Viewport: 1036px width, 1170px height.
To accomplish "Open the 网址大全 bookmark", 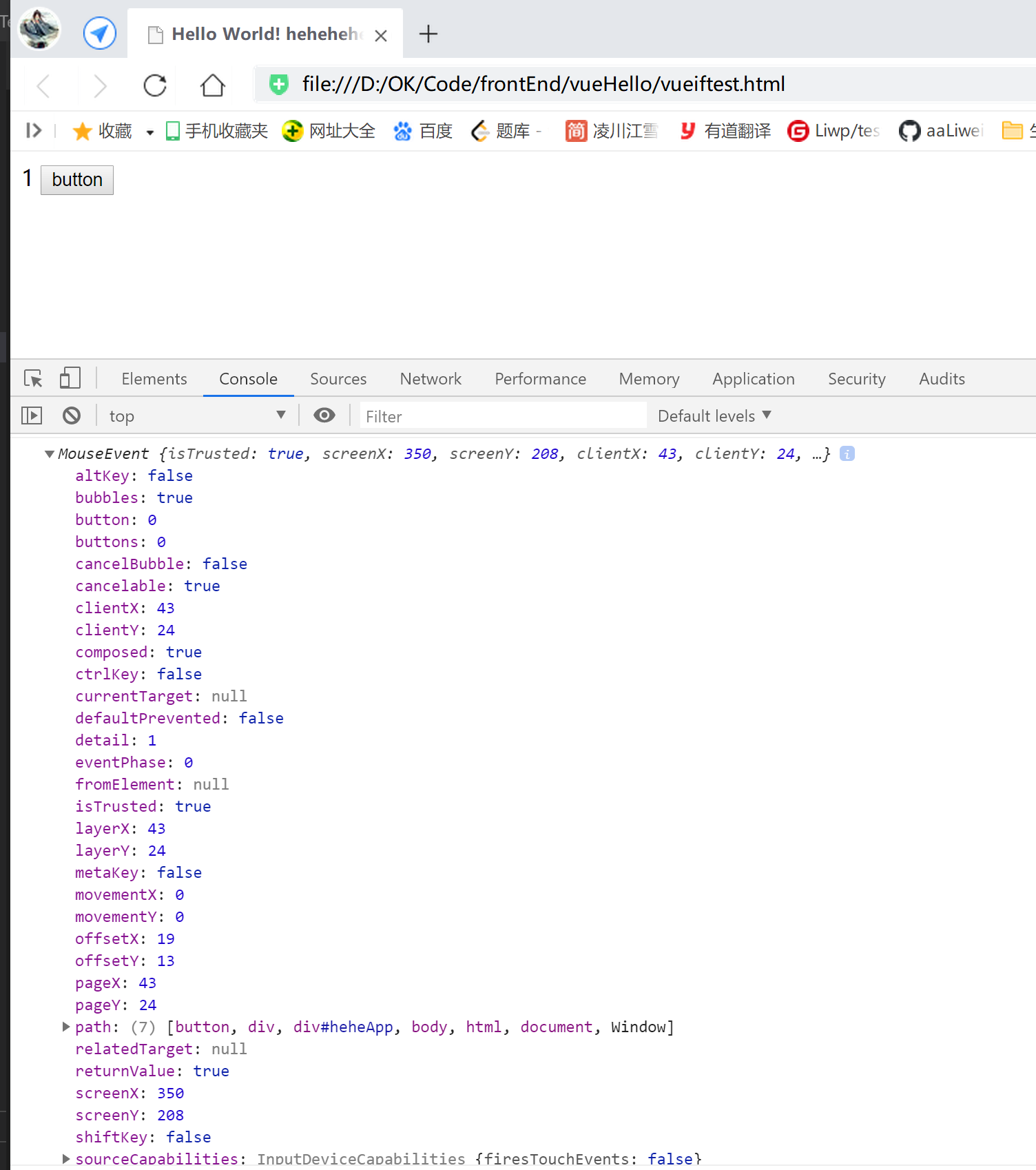I will point(329,131).
